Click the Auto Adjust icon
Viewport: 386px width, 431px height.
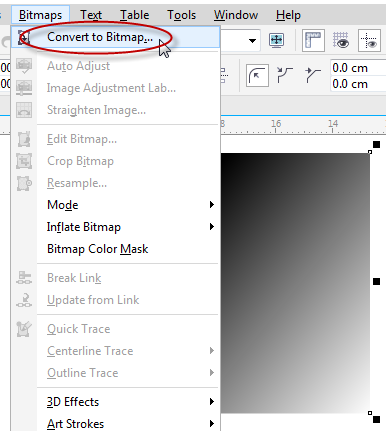point(24,66)
